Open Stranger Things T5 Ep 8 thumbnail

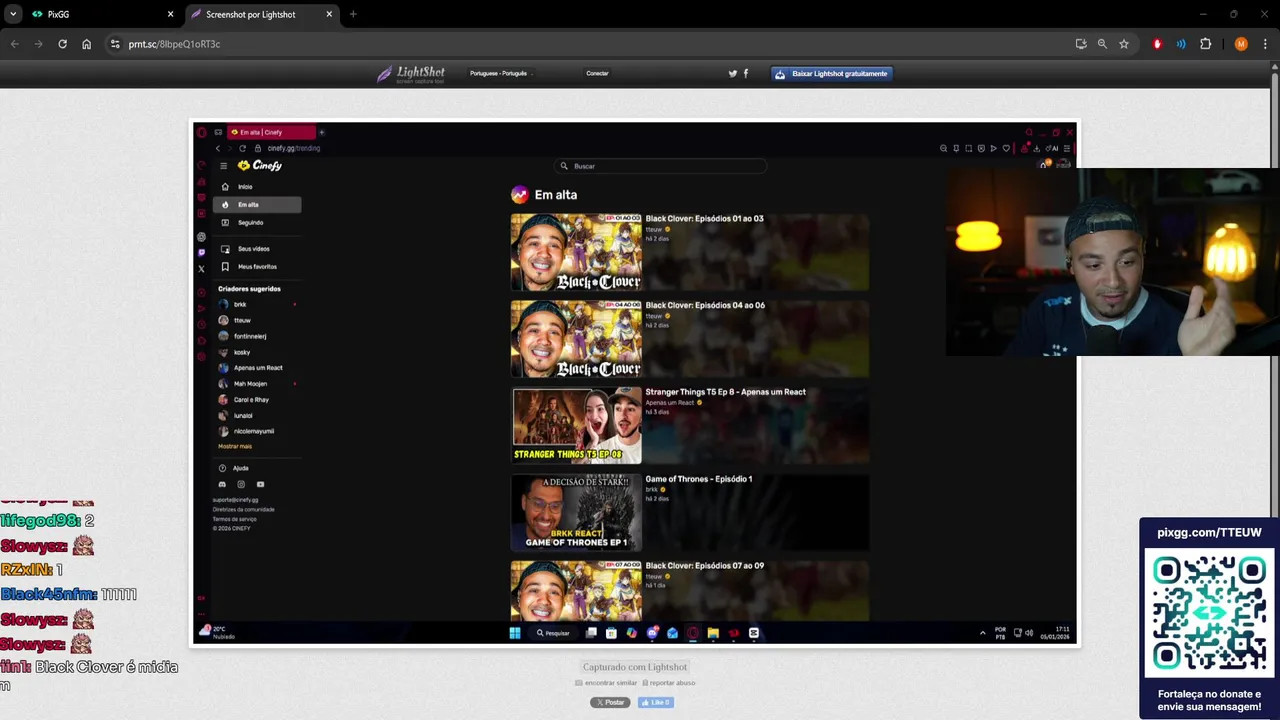pyautogui.click(x=576, y=426)
